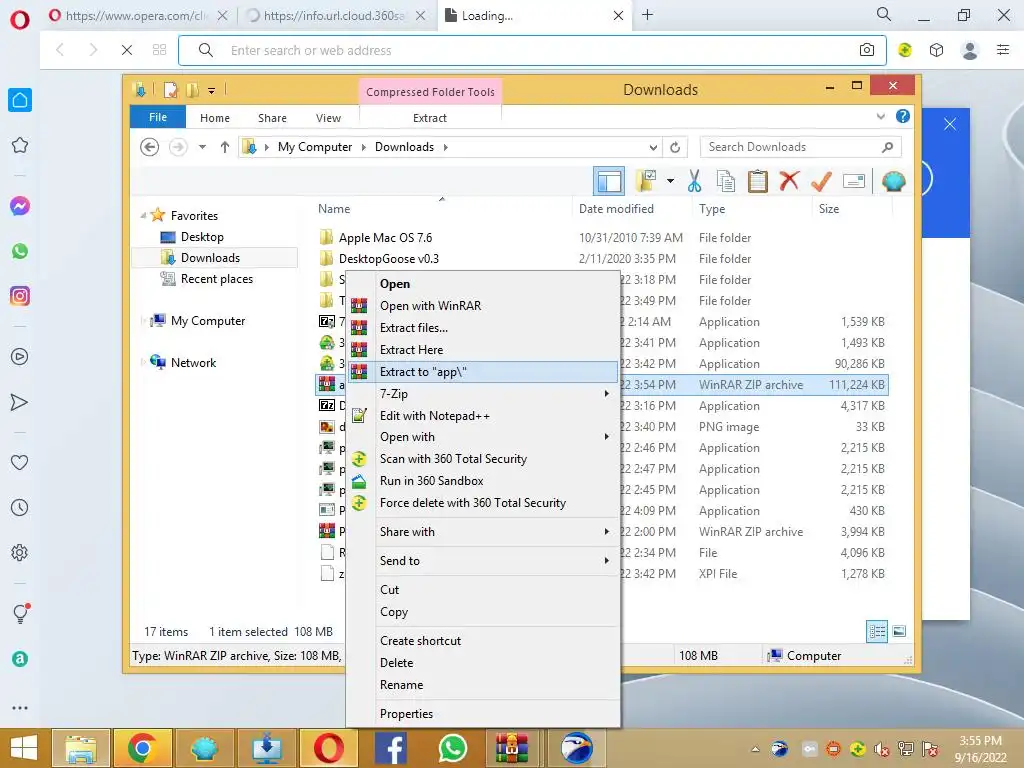
Task: Open recent locations dropdown arrow
Action: 202,147
